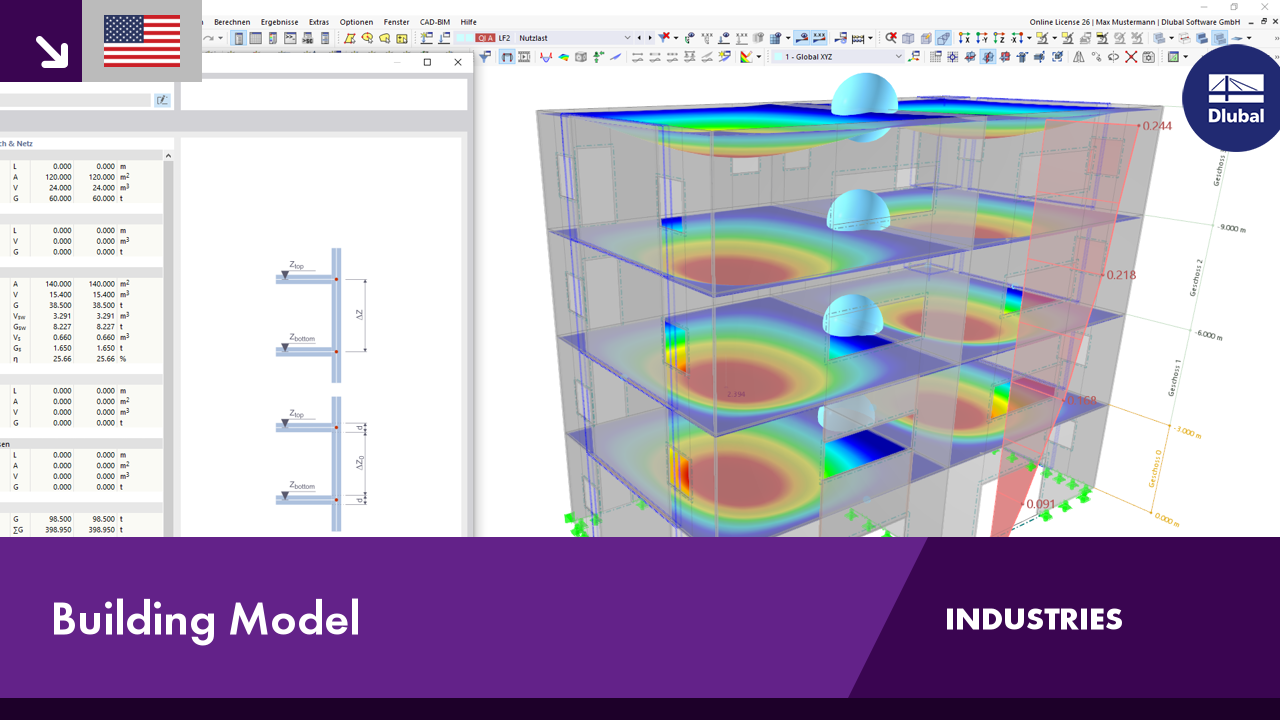The width and height of the screenshot is (1280, 720).
Task: Activate the zoom magnifier tool
Action: pyautogui.click(x=891, y=38)
